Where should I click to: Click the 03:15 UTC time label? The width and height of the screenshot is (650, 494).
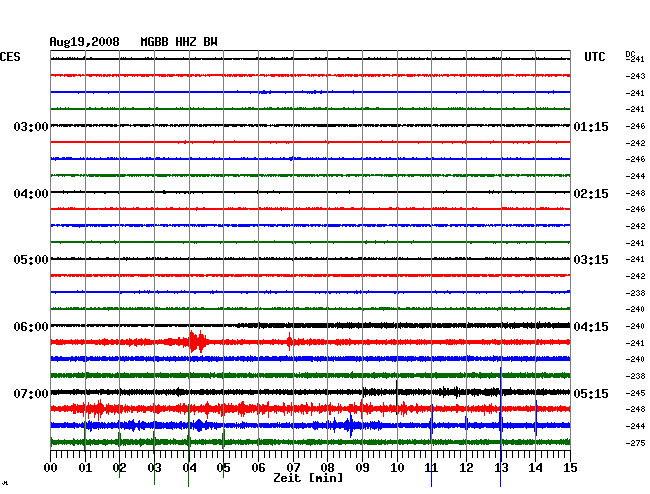pyautogui.click(x=591, y=260)
